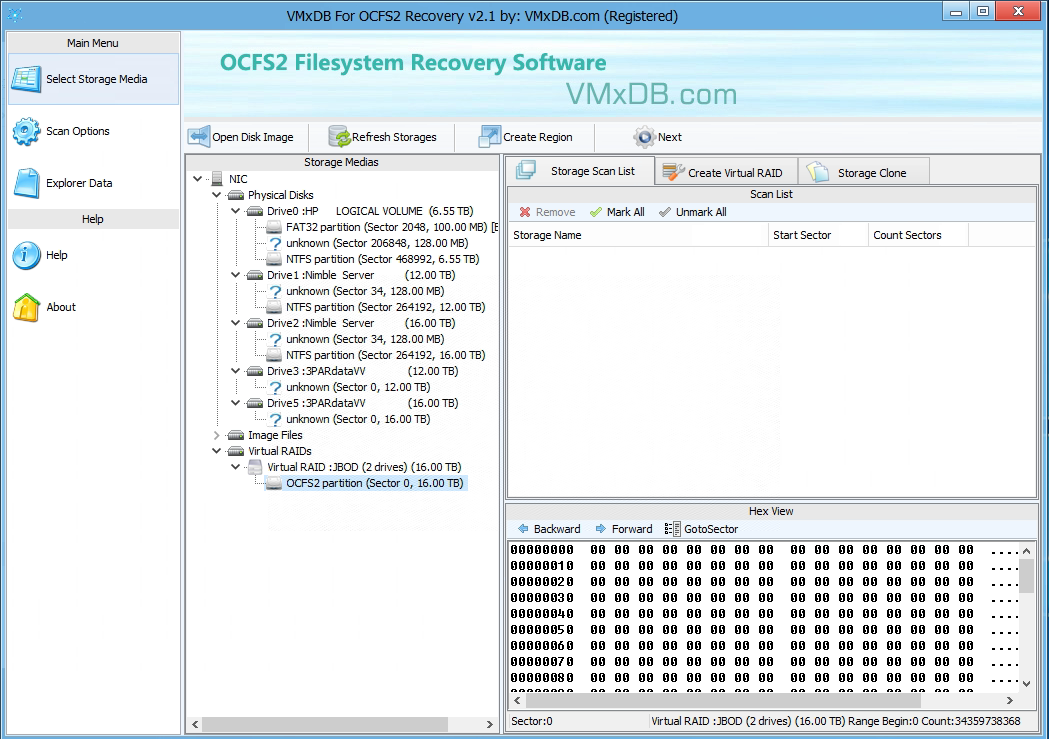Select unknown (Sector 0, 16.00 TB) entry
1049x739 pixels.
tap(358, 419)
